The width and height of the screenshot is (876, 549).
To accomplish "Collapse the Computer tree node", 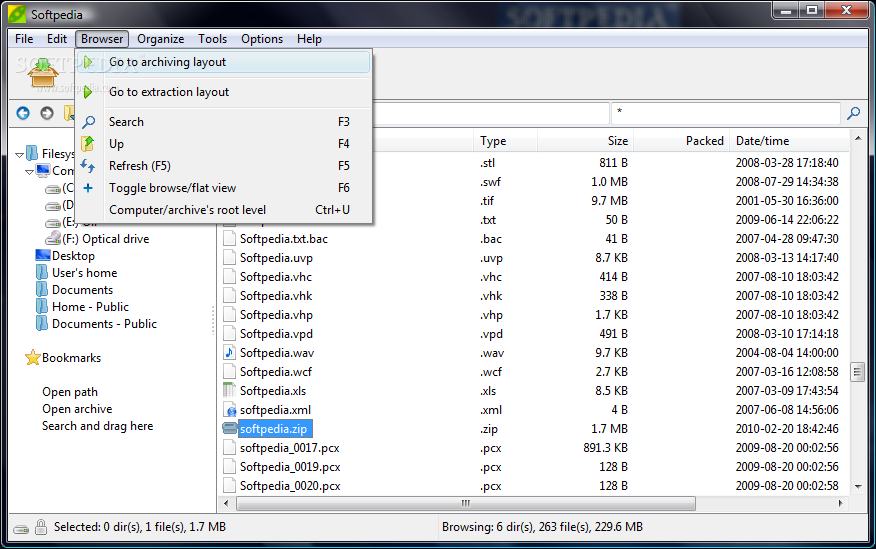I will point(29,171).
